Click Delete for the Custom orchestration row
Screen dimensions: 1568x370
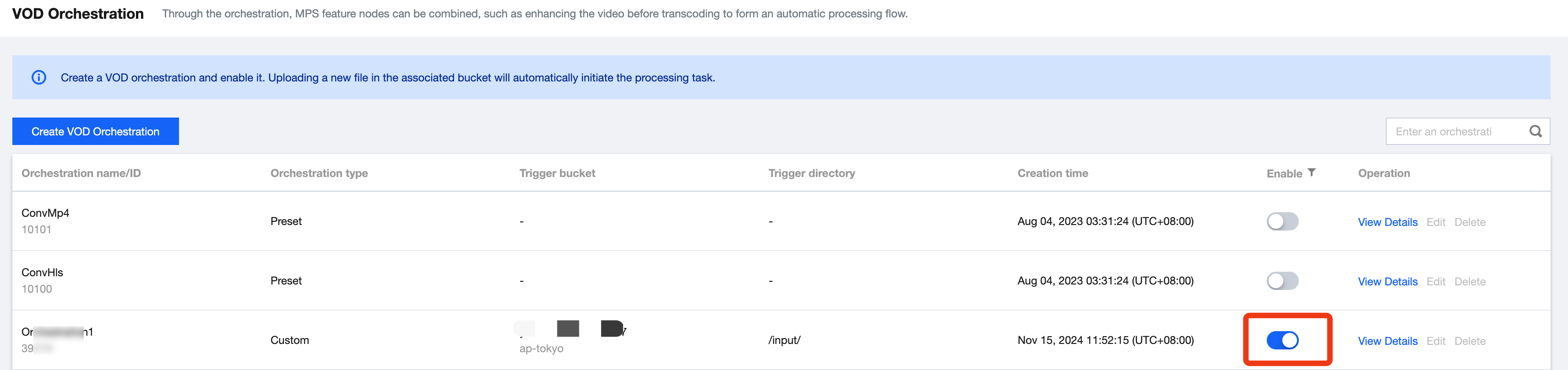pyautogui.click(x=1470, y=341)
